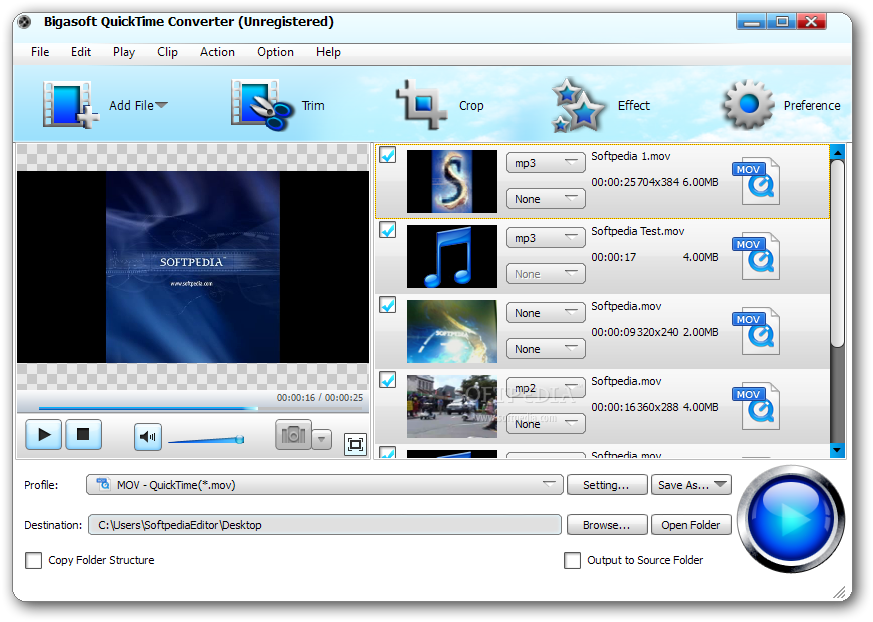This screenshot has height=622, width=873.
Task: Enable Output to Source Folder
Action: 572,560
